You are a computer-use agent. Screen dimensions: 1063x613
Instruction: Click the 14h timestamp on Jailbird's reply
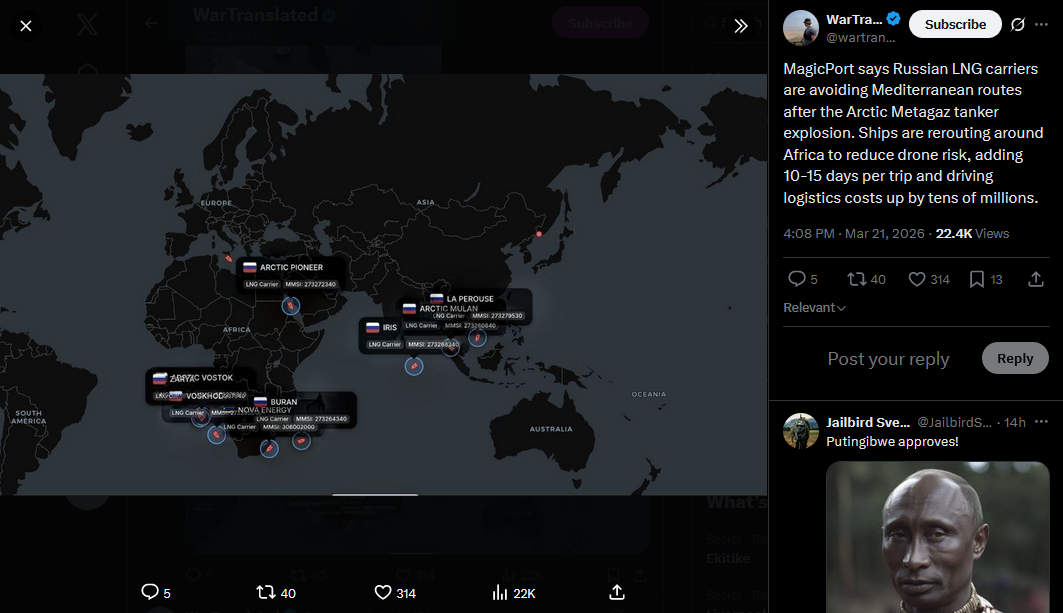(1014, 422)
